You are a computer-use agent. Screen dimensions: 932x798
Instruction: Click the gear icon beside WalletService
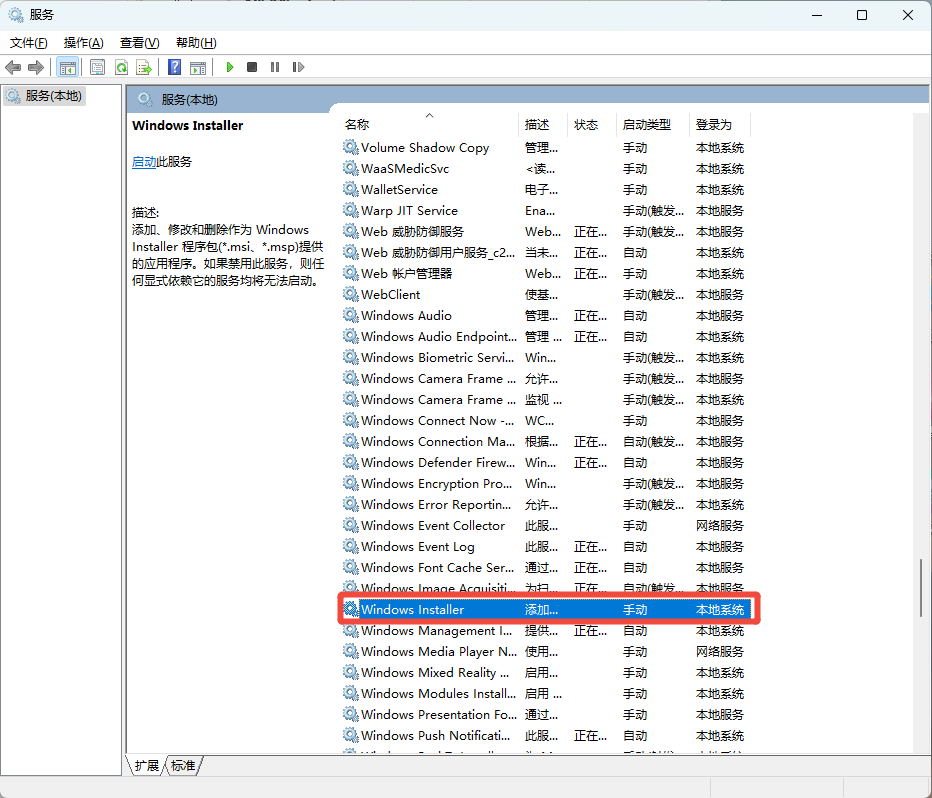(x=351, y=189)
